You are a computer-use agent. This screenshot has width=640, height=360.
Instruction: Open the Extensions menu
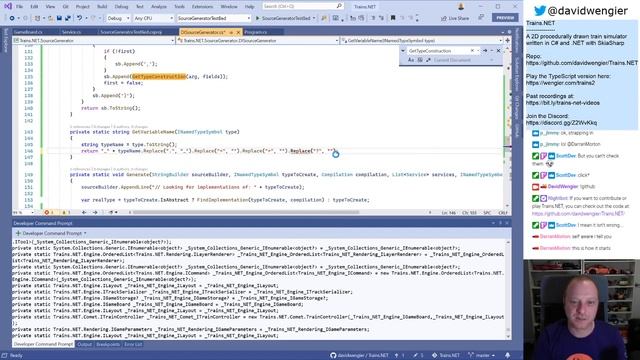coord(202,7)
